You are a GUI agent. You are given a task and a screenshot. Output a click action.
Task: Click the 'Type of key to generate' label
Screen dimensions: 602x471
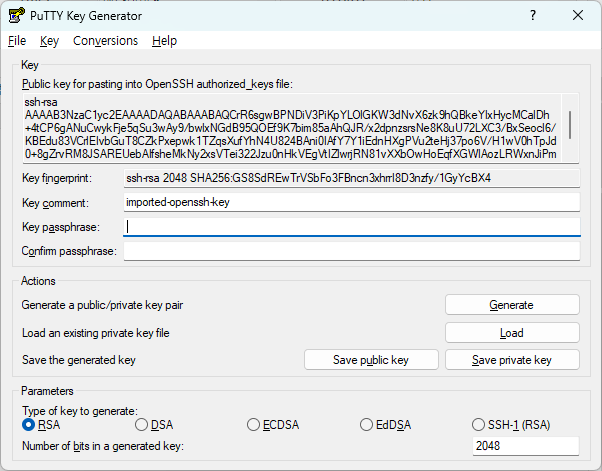coord(80,411)
